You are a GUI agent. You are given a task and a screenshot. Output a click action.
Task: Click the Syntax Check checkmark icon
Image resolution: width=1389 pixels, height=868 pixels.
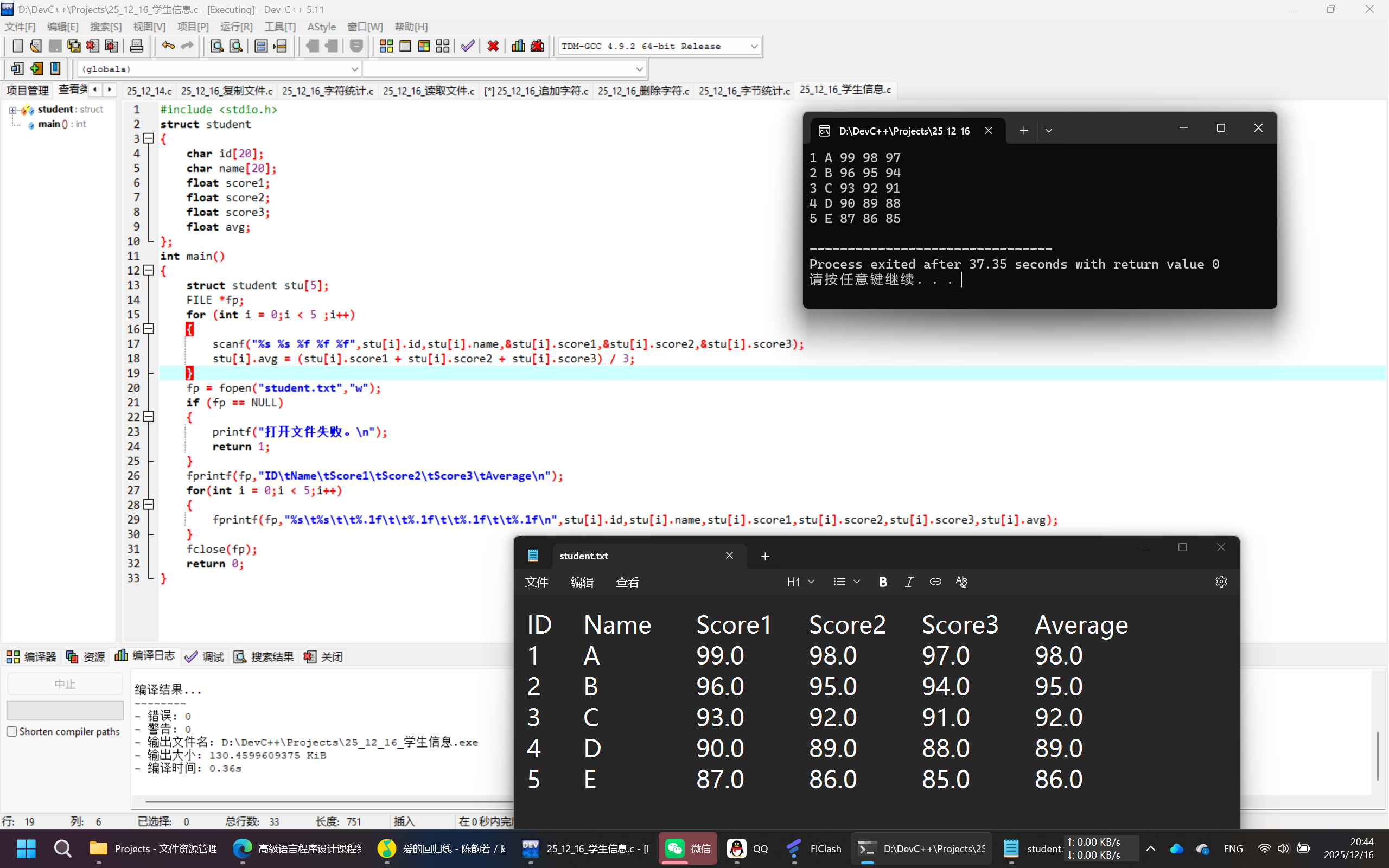468,46
